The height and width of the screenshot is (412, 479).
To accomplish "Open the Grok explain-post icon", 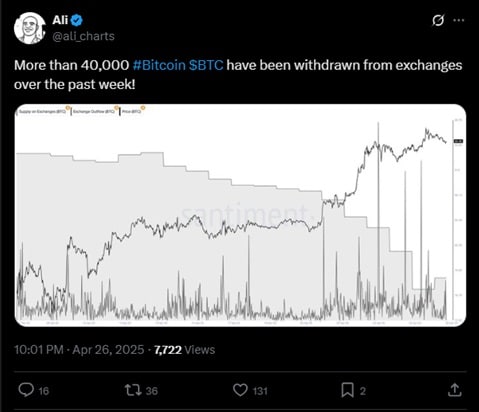I will 438,20.
